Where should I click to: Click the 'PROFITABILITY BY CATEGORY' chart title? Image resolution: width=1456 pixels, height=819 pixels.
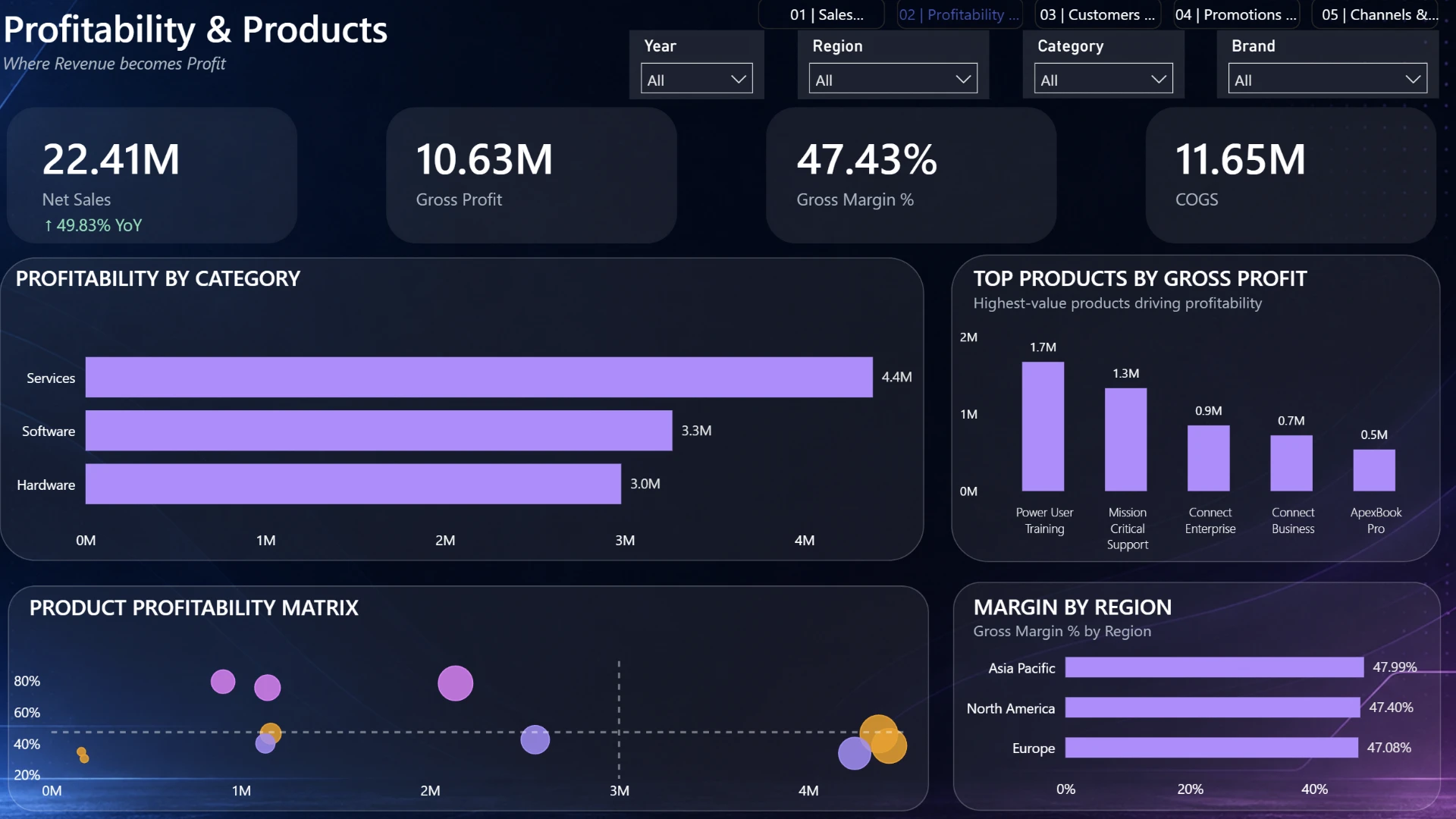[158, 278]
